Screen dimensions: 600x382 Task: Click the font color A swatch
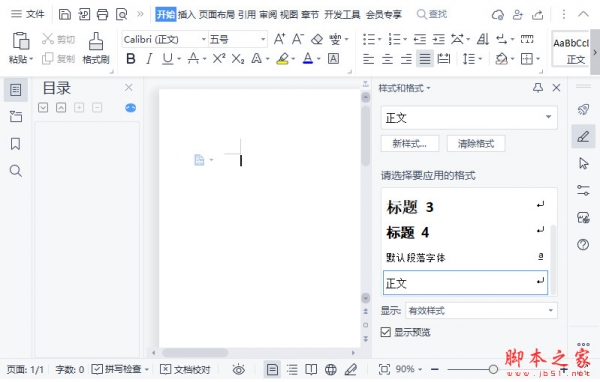pyautogui.click(x=308, y=59)
